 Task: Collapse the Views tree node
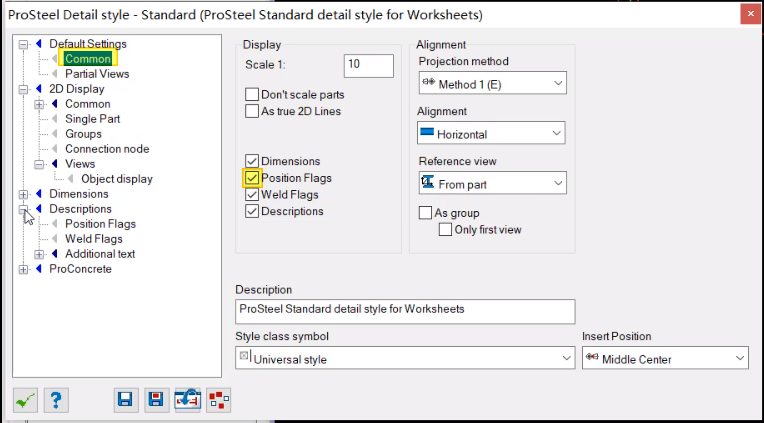tap(39, 164)
